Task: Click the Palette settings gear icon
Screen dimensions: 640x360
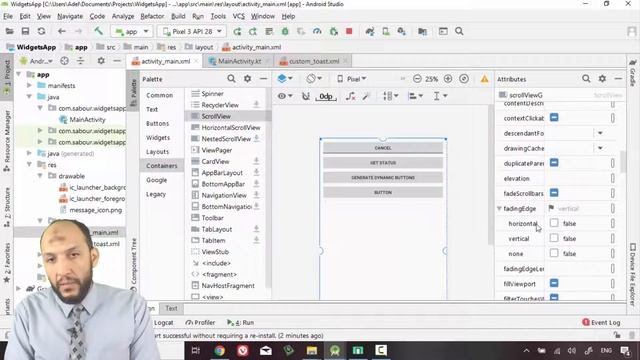Action: (247, 79)
